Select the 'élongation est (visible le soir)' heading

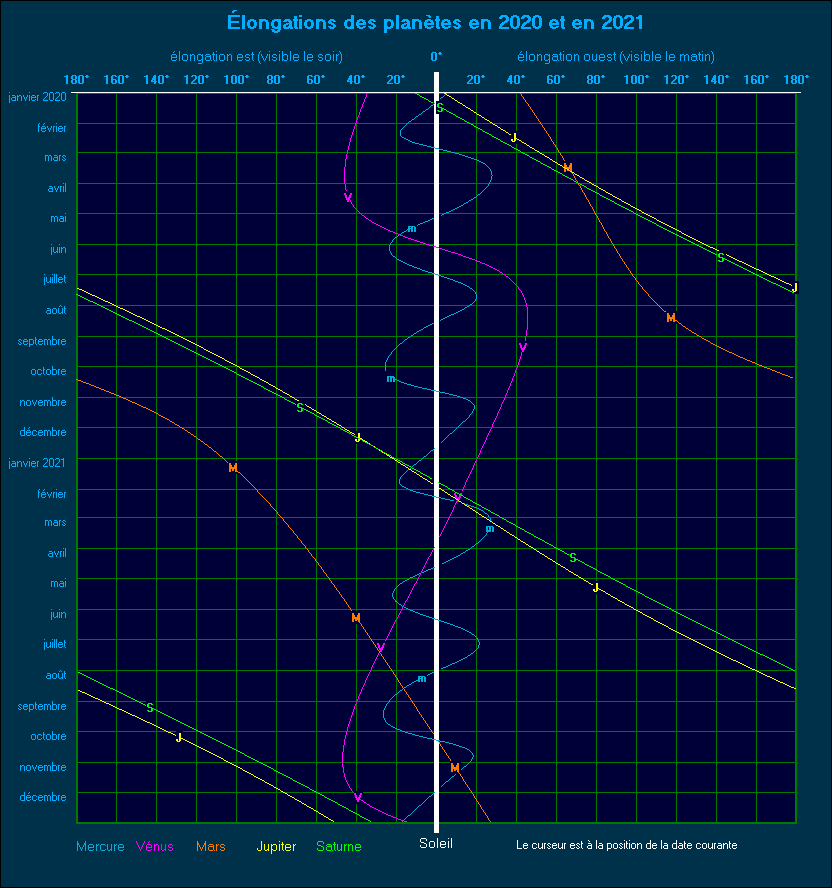257,57
